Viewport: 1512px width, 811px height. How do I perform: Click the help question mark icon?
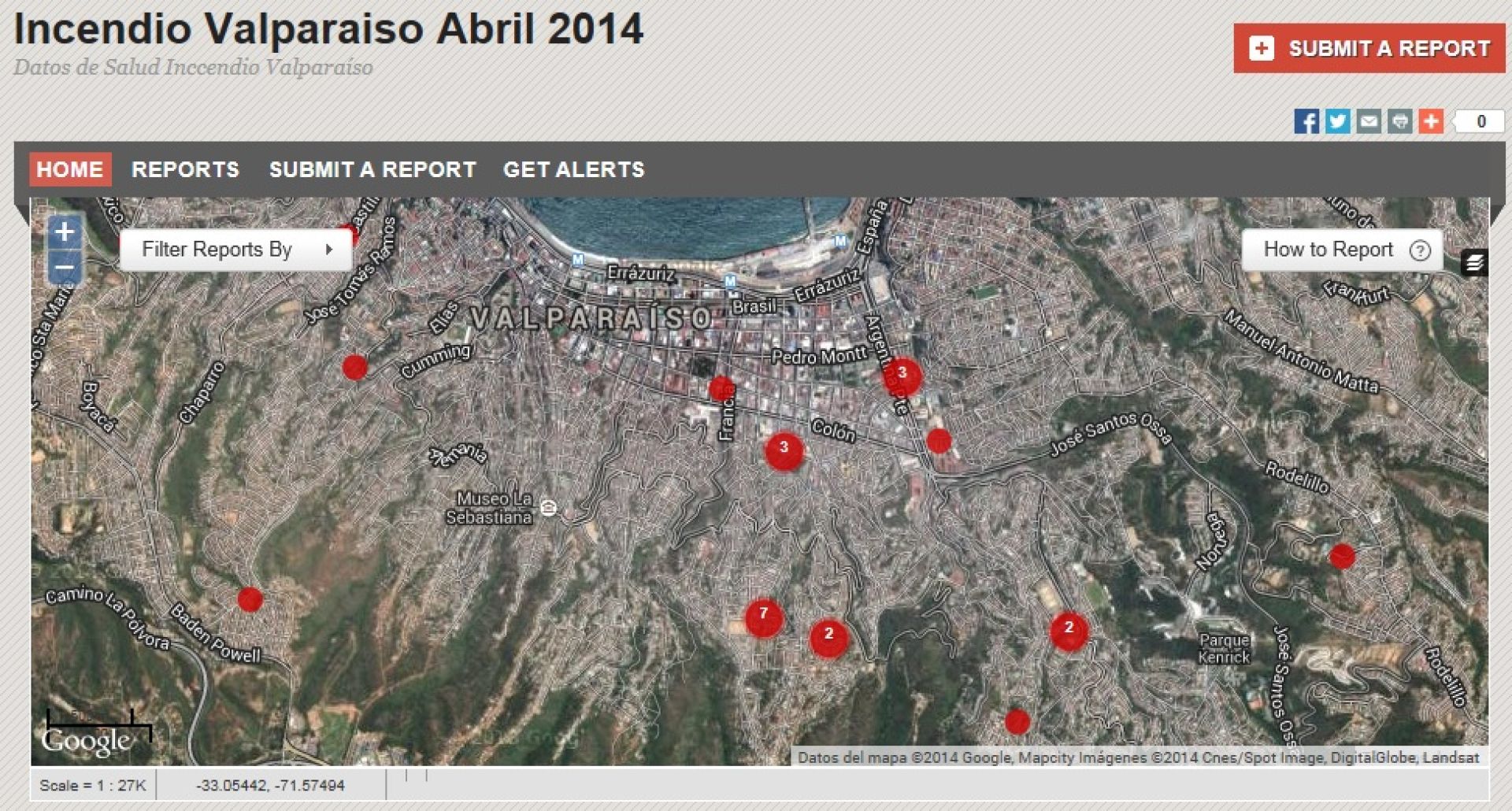(1420, 250)
